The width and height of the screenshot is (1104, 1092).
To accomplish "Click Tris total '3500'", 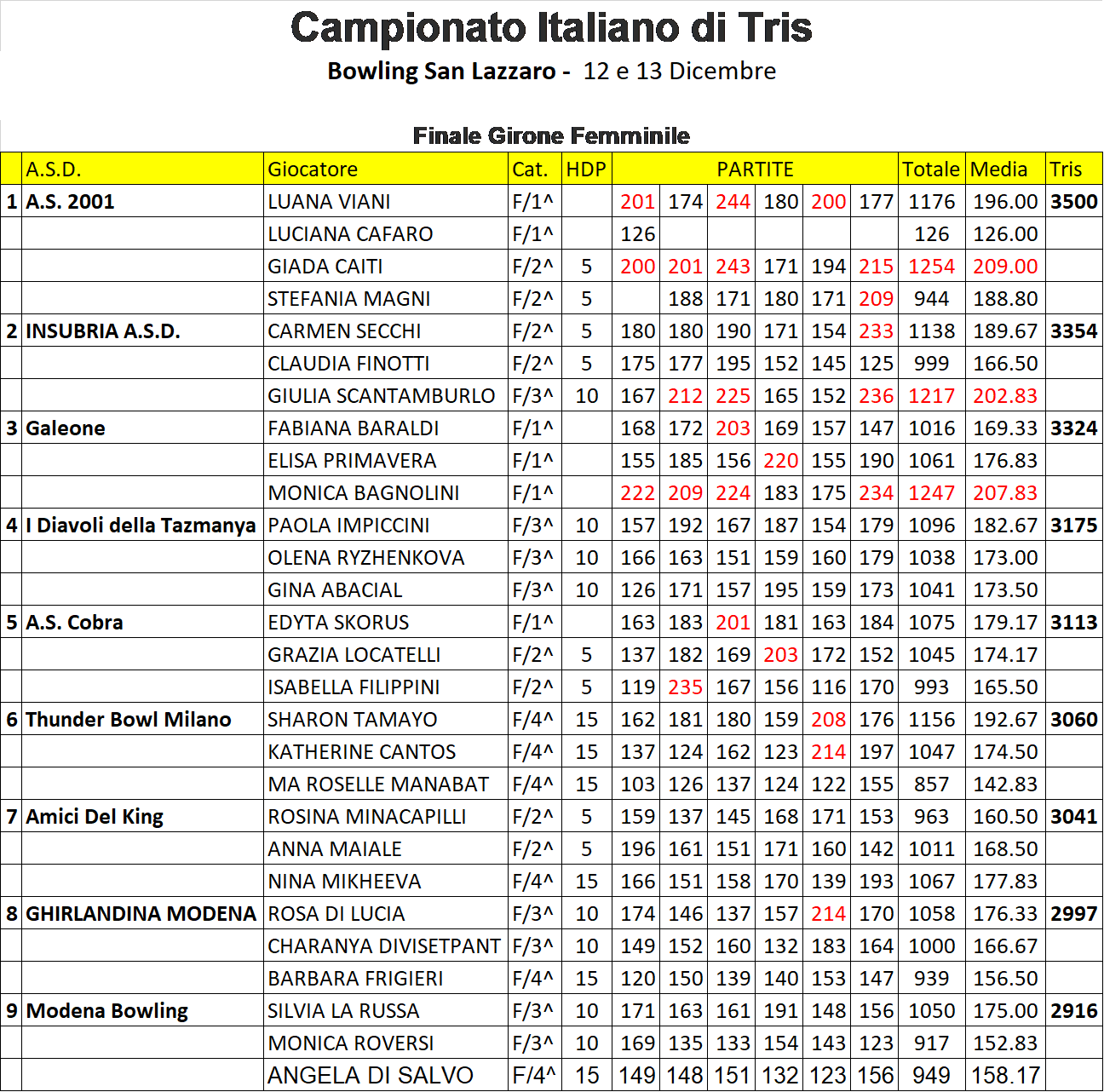I will click(x=1074, y=201).
